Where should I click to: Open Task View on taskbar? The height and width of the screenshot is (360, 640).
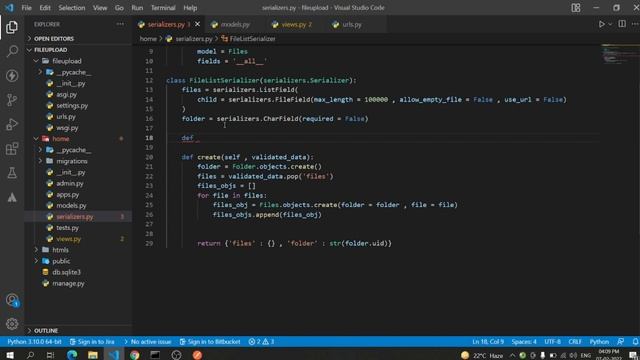point(51,355)
